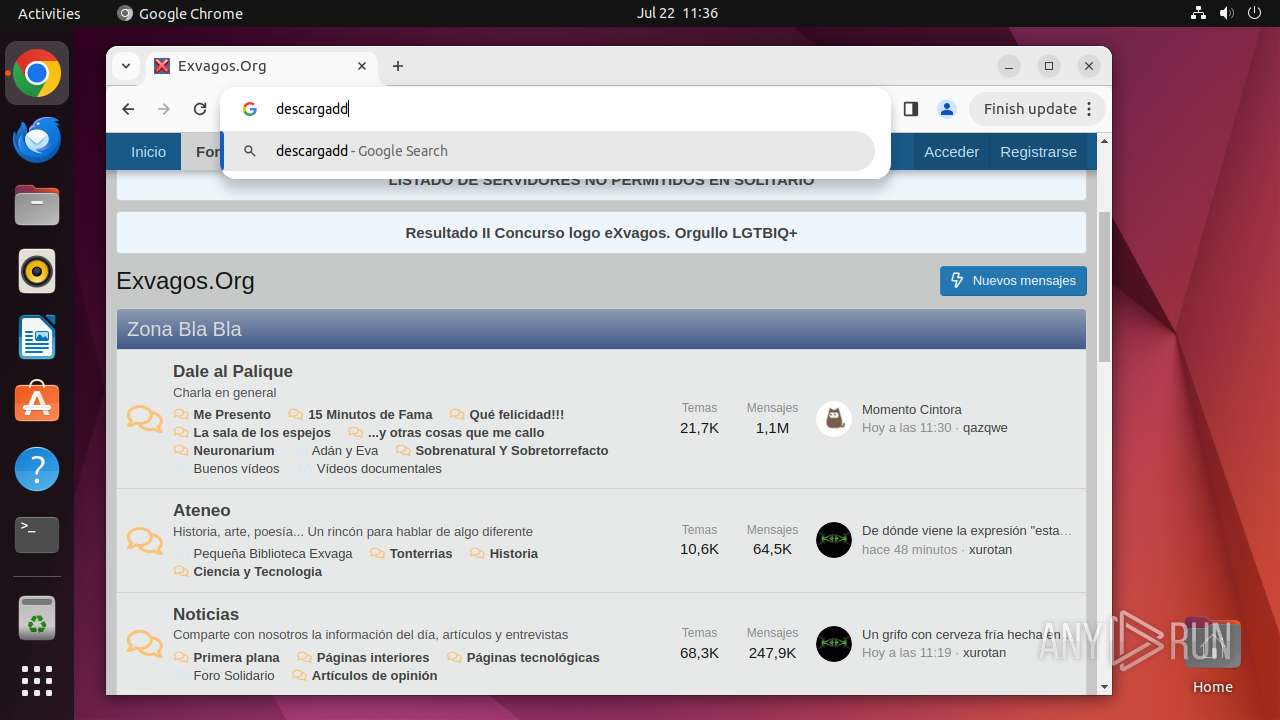The height and width of the screenshot is (720, 1280).
Task: Click the Ateneo forum bubble icon
Action: click(x=145, y=541)
